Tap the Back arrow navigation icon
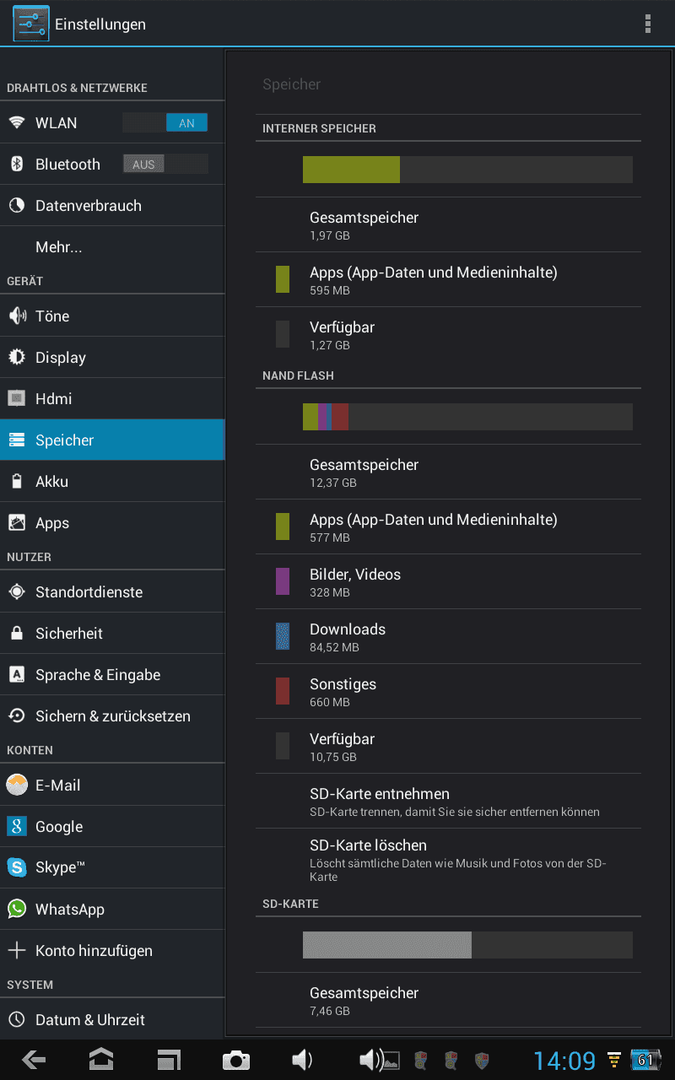 [34, 1059]
